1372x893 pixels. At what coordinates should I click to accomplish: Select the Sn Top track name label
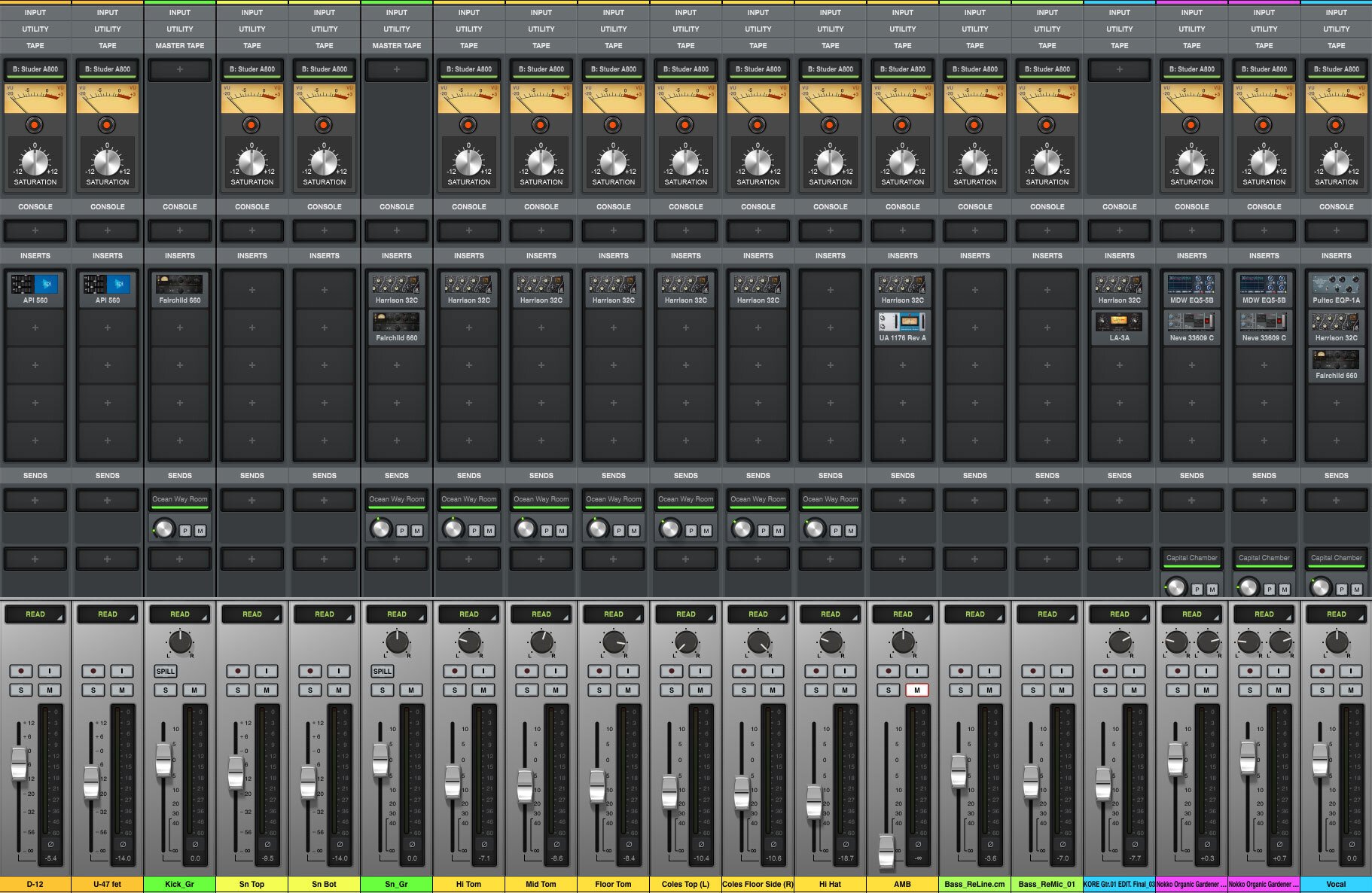[x=252, y=884]
